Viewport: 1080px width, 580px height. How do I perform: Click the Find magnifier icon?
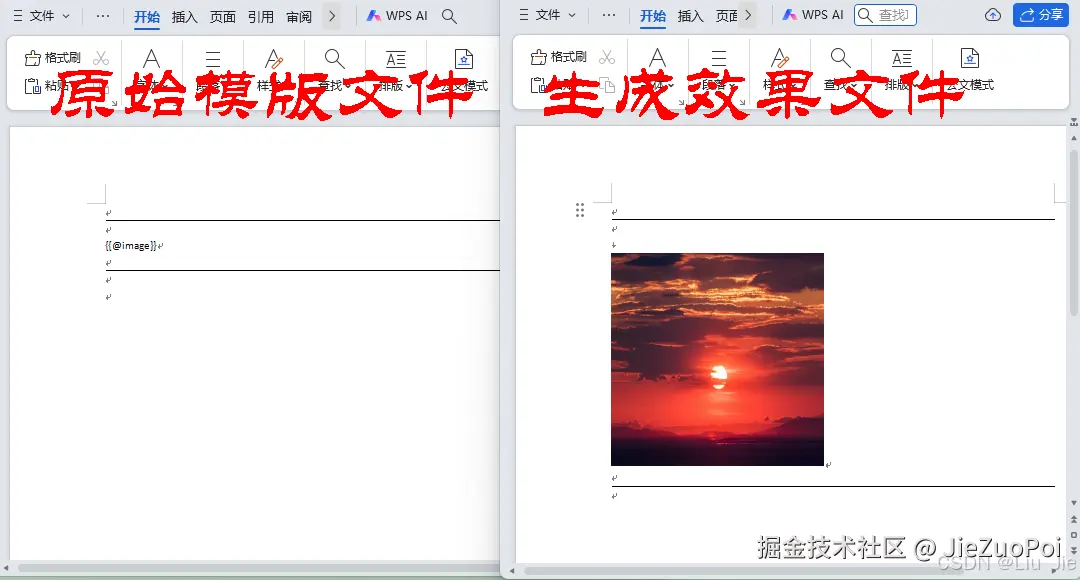click(333, 58)
